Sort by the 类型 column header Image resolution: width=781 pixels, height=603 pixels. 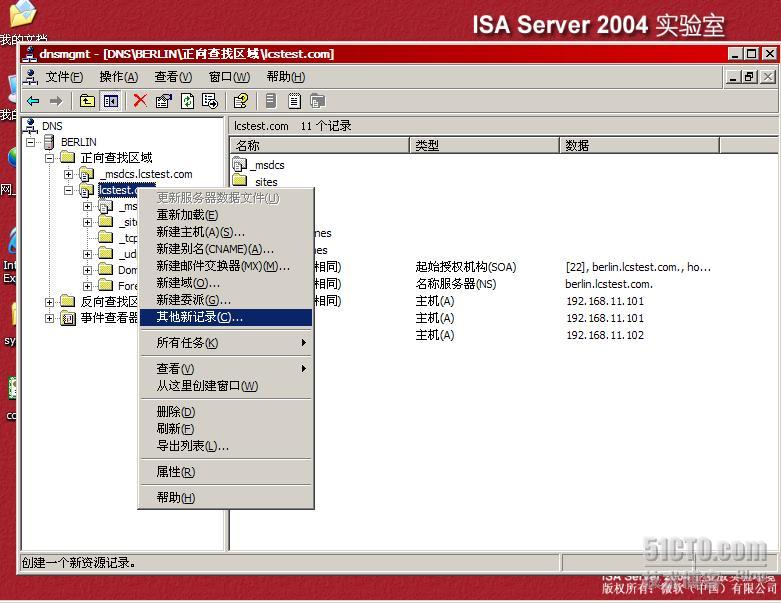click(x=485, y=145)
